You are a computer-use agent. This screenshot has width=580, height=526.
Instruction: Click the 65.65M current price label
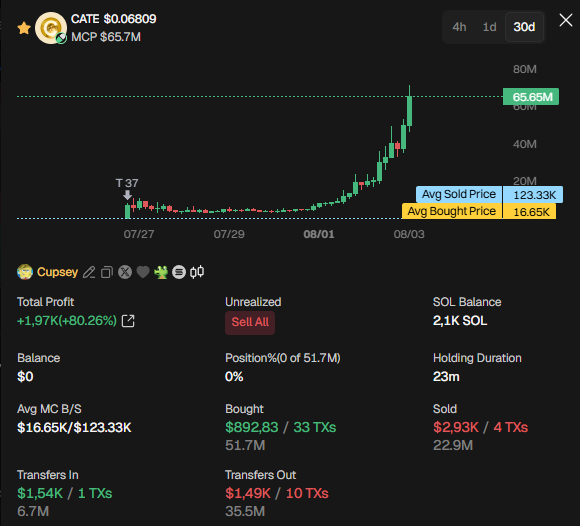531,97
